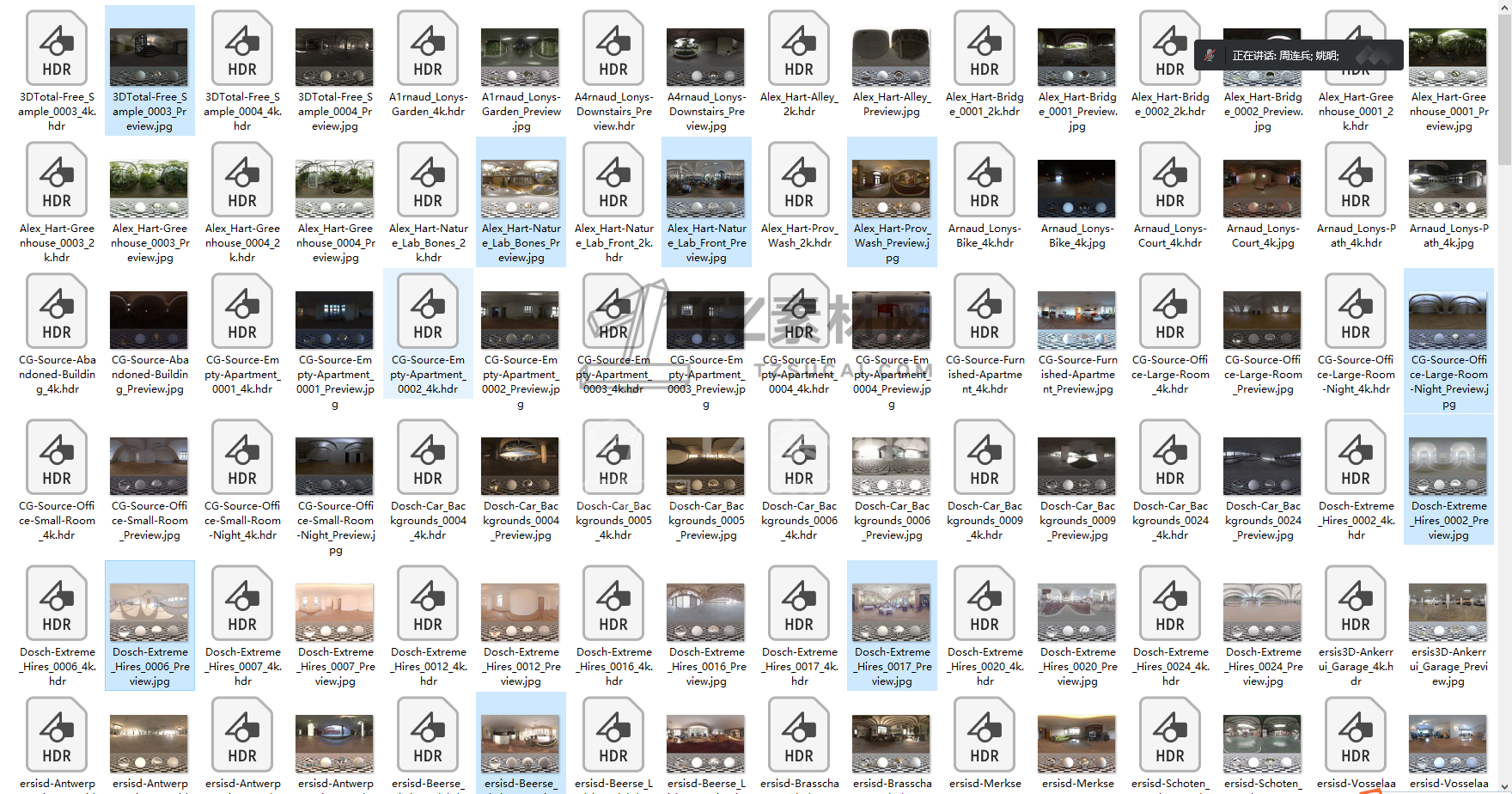Click the Alex_Hart-Bridge_0001_2k.hdr HDR icon
Viewport: 1512px width, 794px height.
985,48
